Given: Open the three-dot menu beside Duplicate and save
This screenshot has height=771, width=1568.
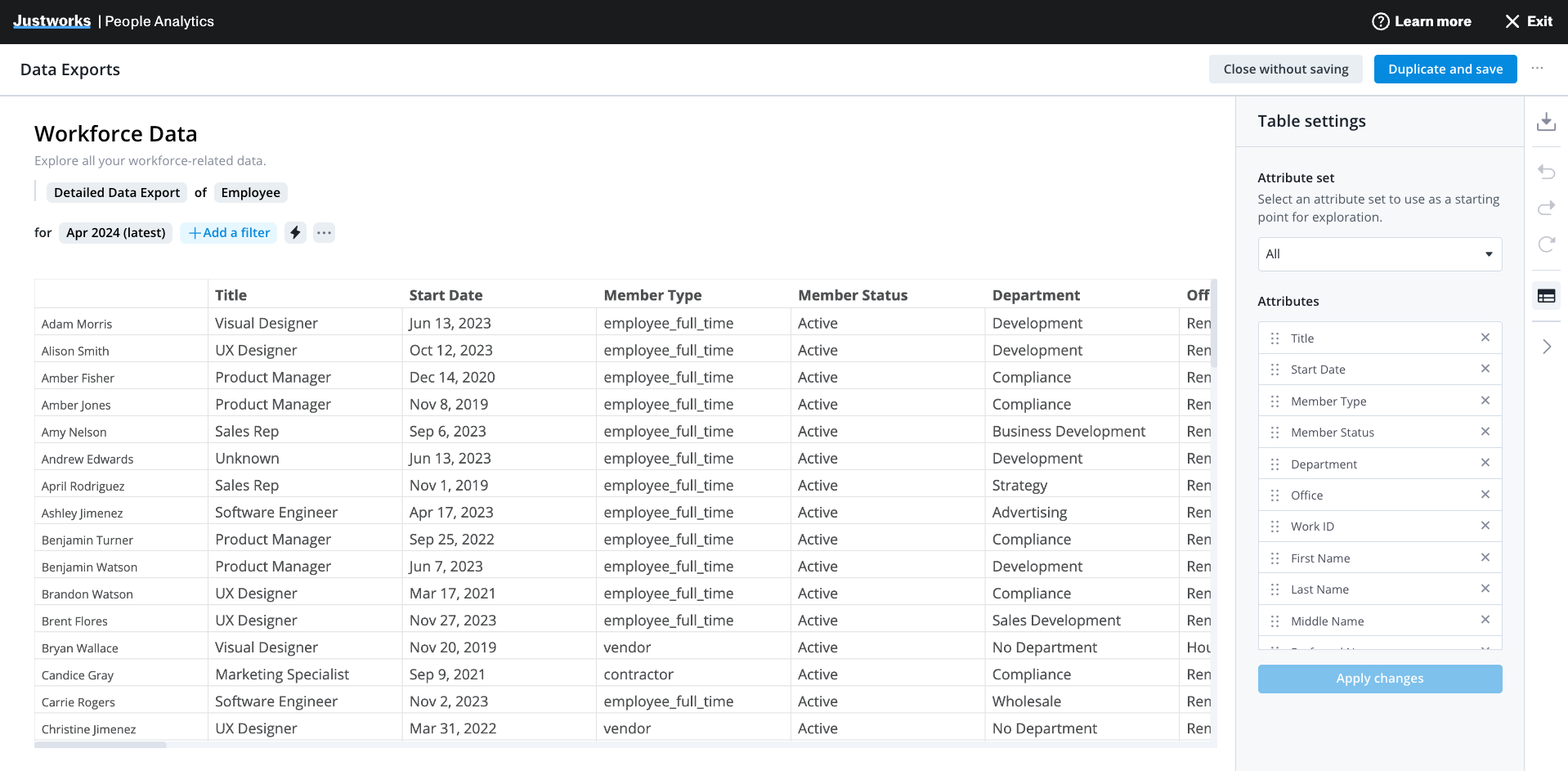Looking at the screenshot, I should (x=1538, y=69).
